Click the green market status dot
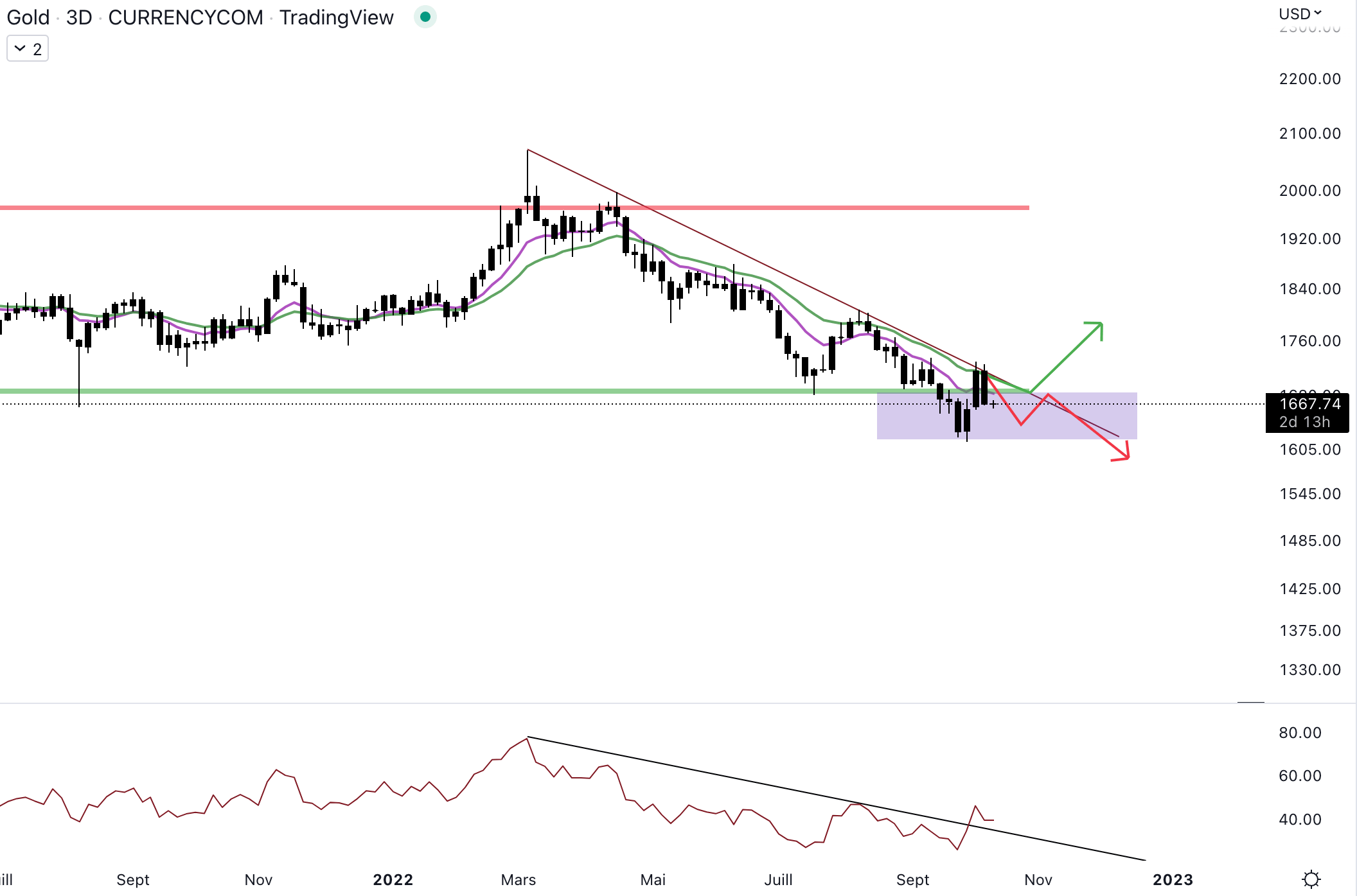The image size is (1357, 896). (x=425, y=17)
